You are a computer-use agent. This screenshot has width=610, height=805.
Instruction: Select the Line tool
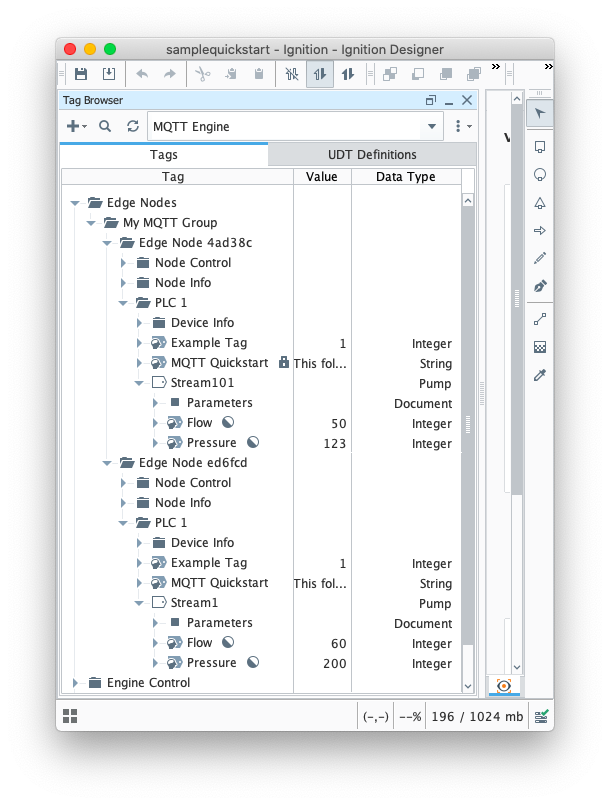(540, 320)
